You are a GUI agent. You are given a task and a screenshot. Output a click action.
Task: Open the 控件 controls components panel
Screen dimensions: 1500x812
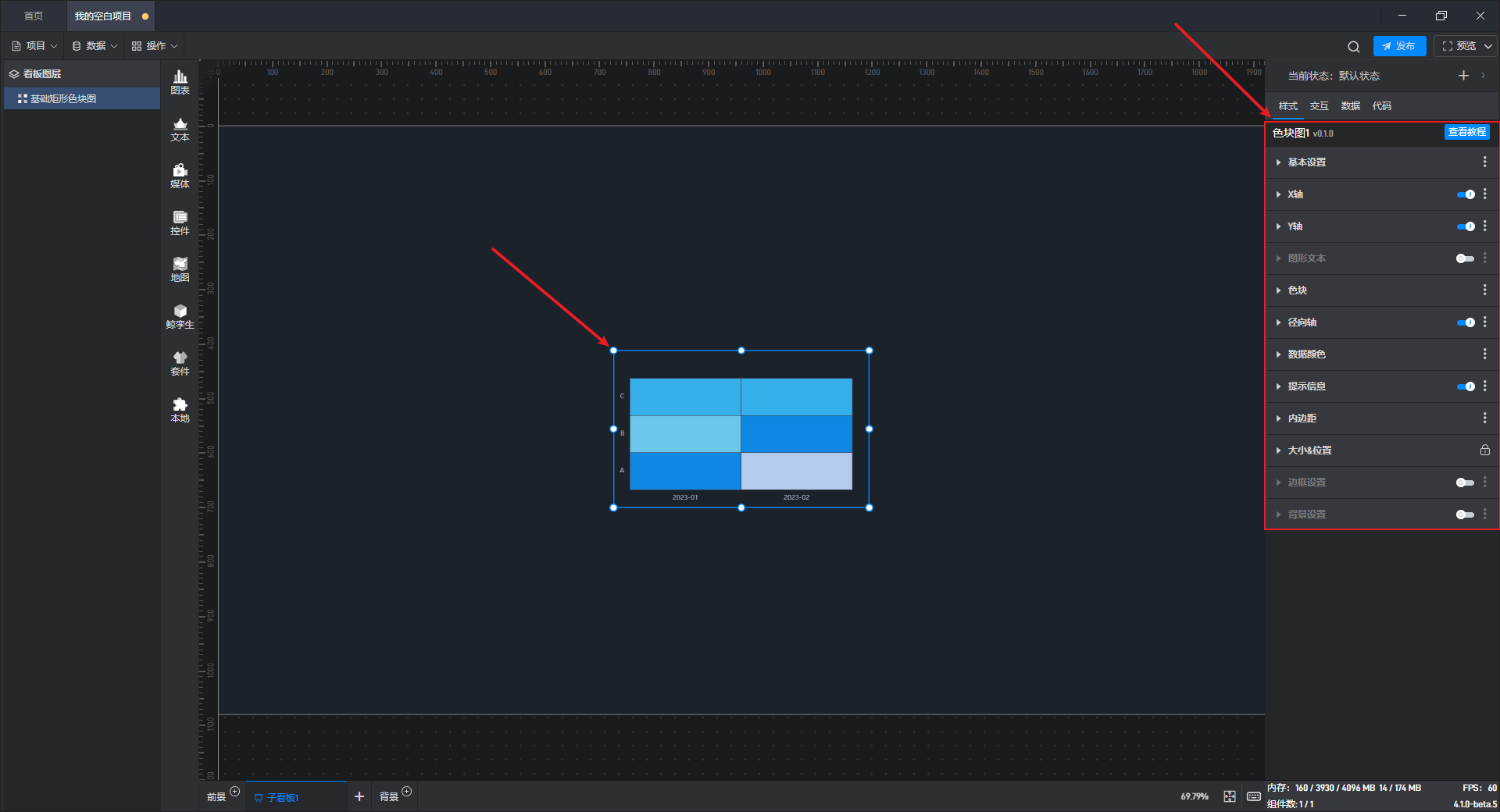pos(180,223)
